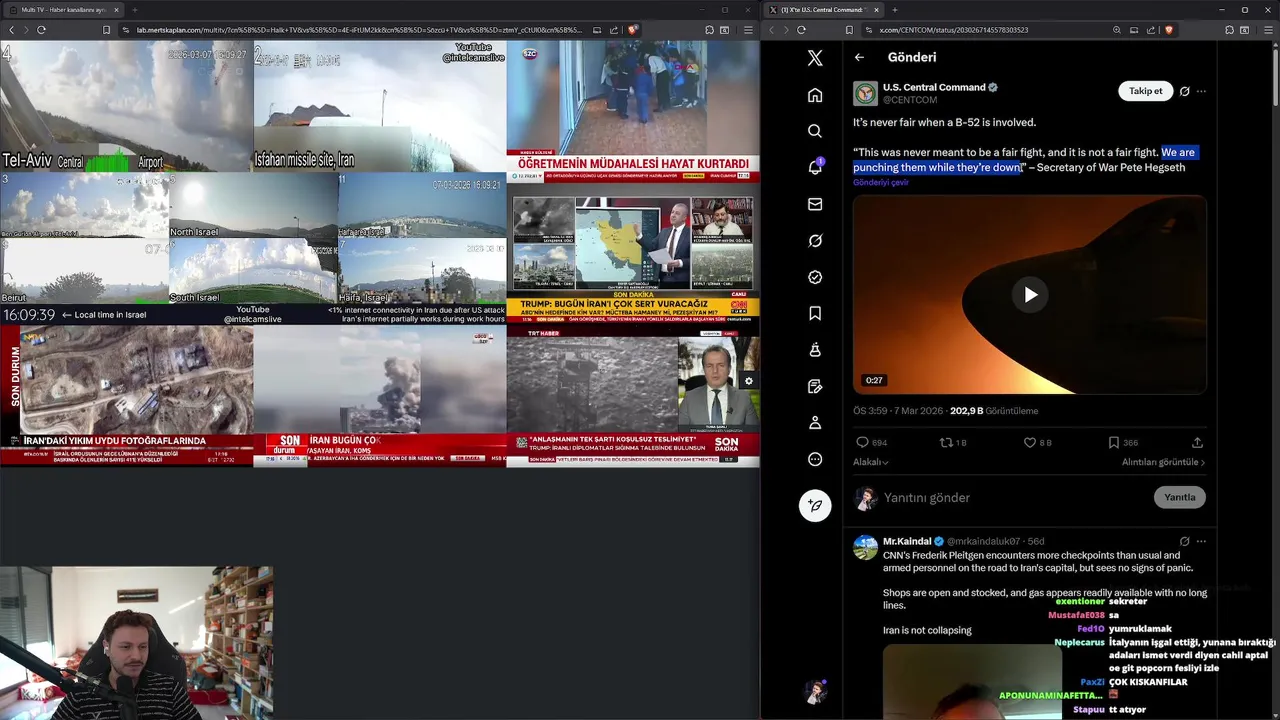Open Notifications bell in X sidebar
The width and height of the screenshot is (1280, 720).
coord(815,167)
